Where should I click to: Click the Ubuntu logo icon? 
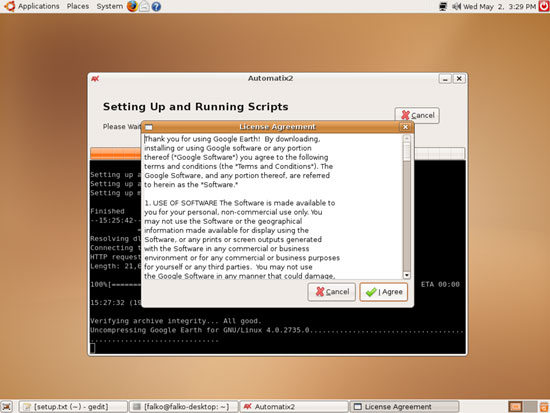click(x=9, y=6)
